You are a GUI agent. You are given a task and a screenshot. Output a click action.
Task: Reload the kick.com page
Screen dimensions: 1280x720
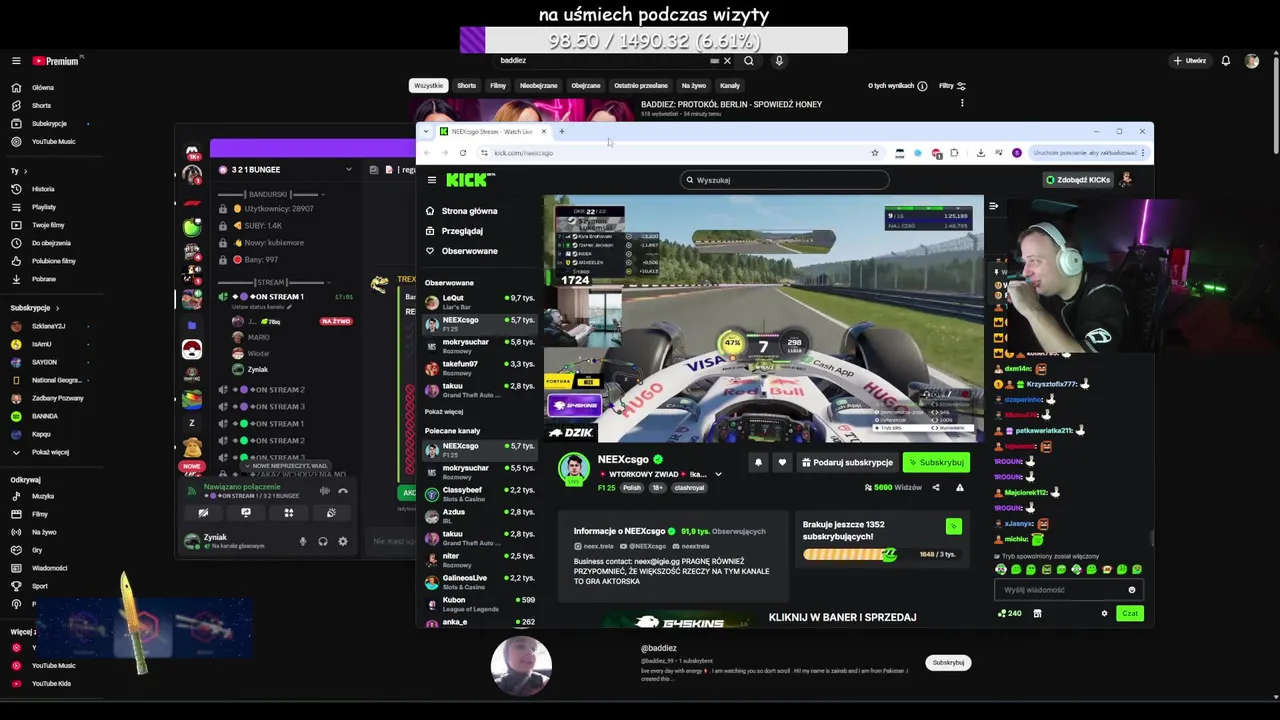463,153
